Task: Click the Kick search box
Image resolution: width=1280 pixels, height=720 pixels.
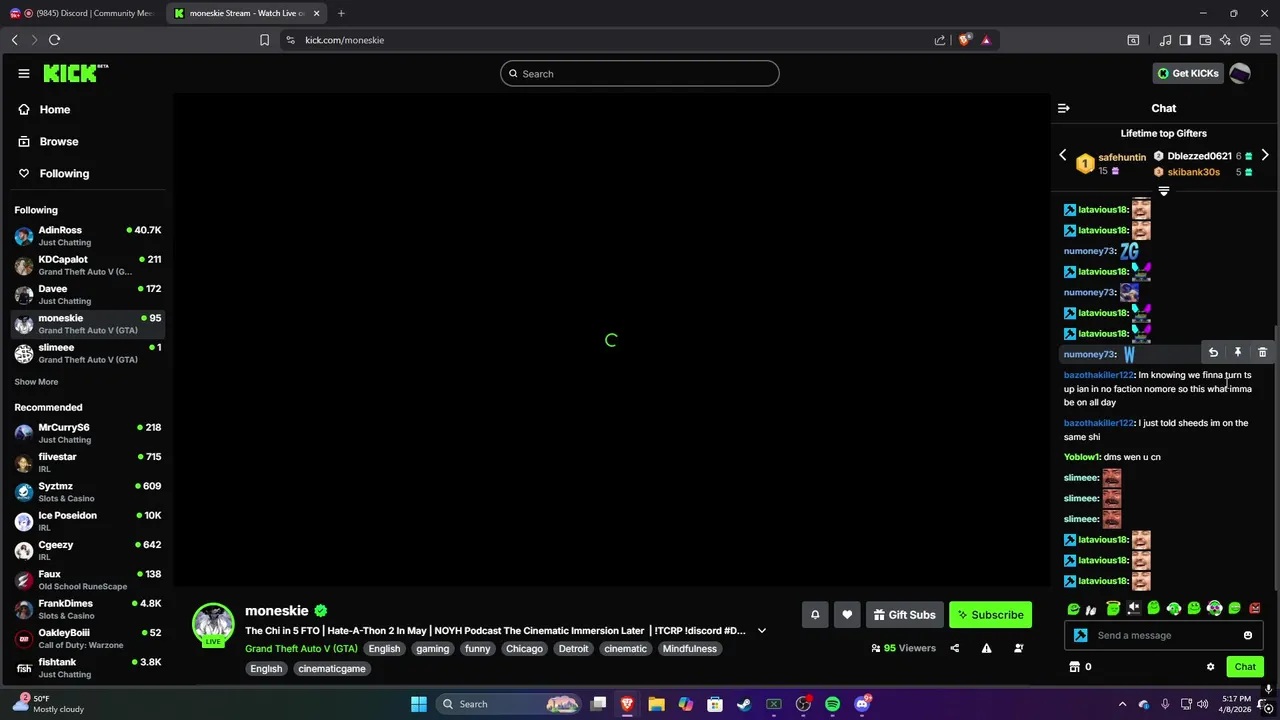Action: [640, 73]
